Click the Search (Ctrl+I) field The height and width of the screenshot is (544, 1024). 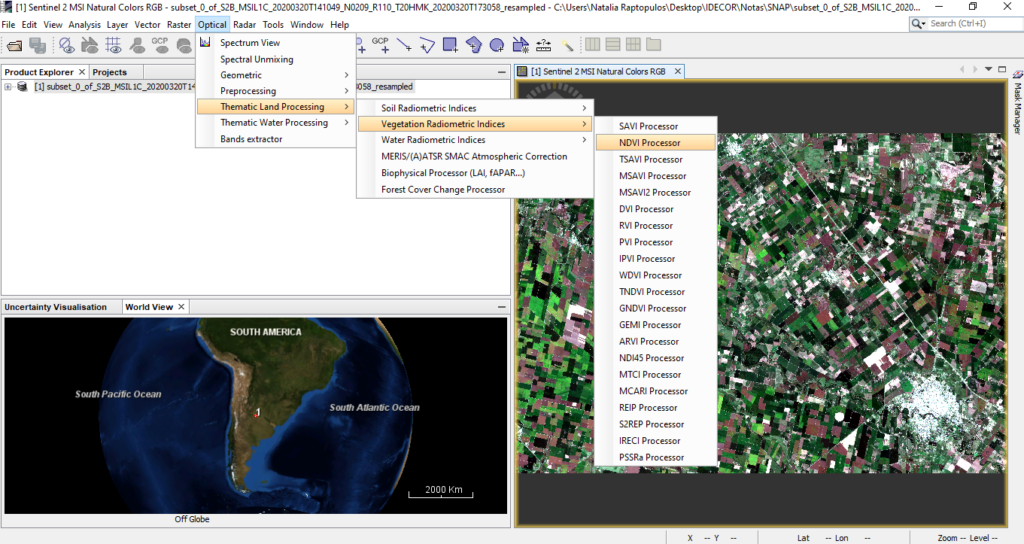tap(974, 24)
